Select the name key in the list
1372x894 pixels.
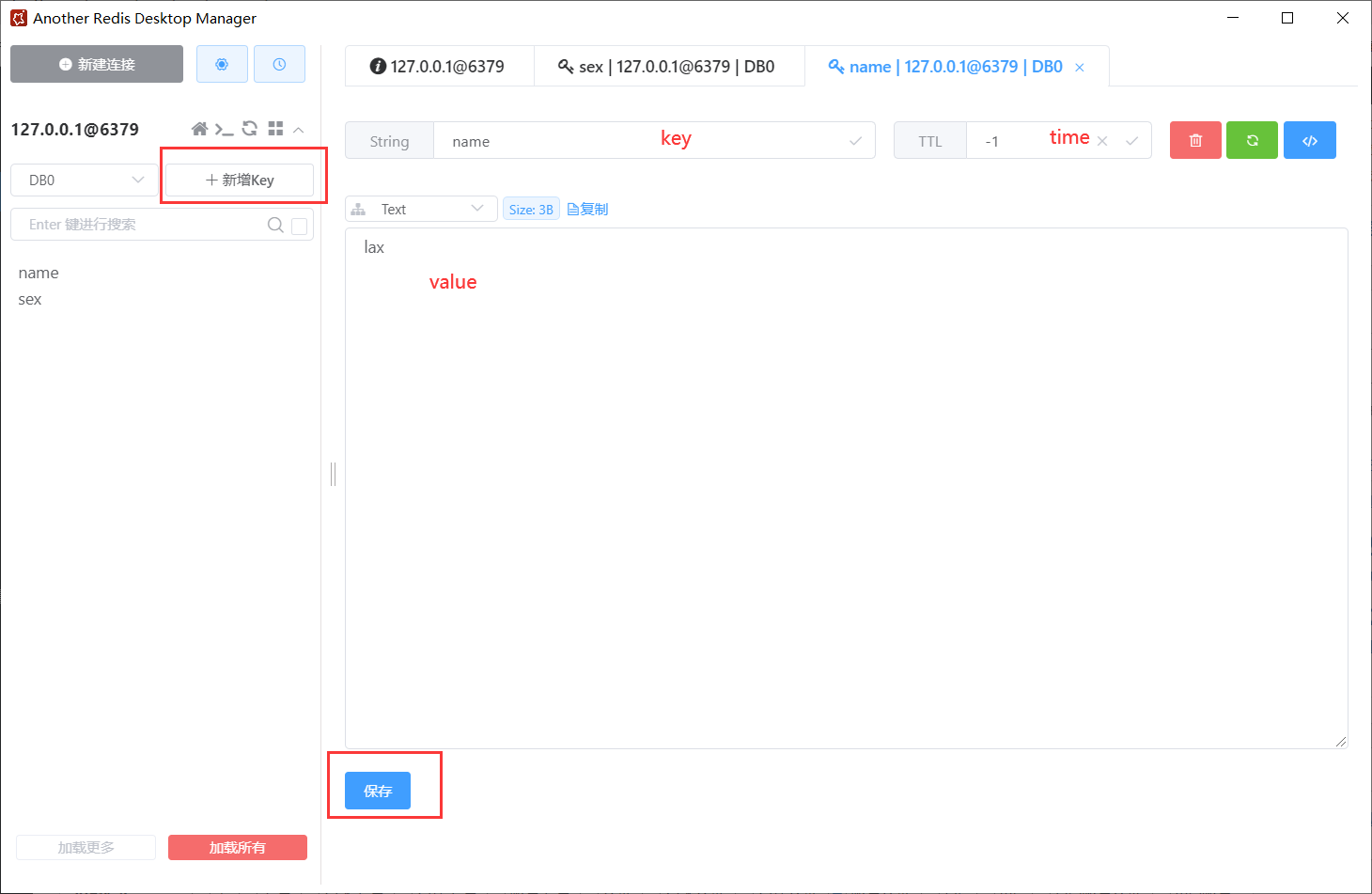click(x=39, y=273)
